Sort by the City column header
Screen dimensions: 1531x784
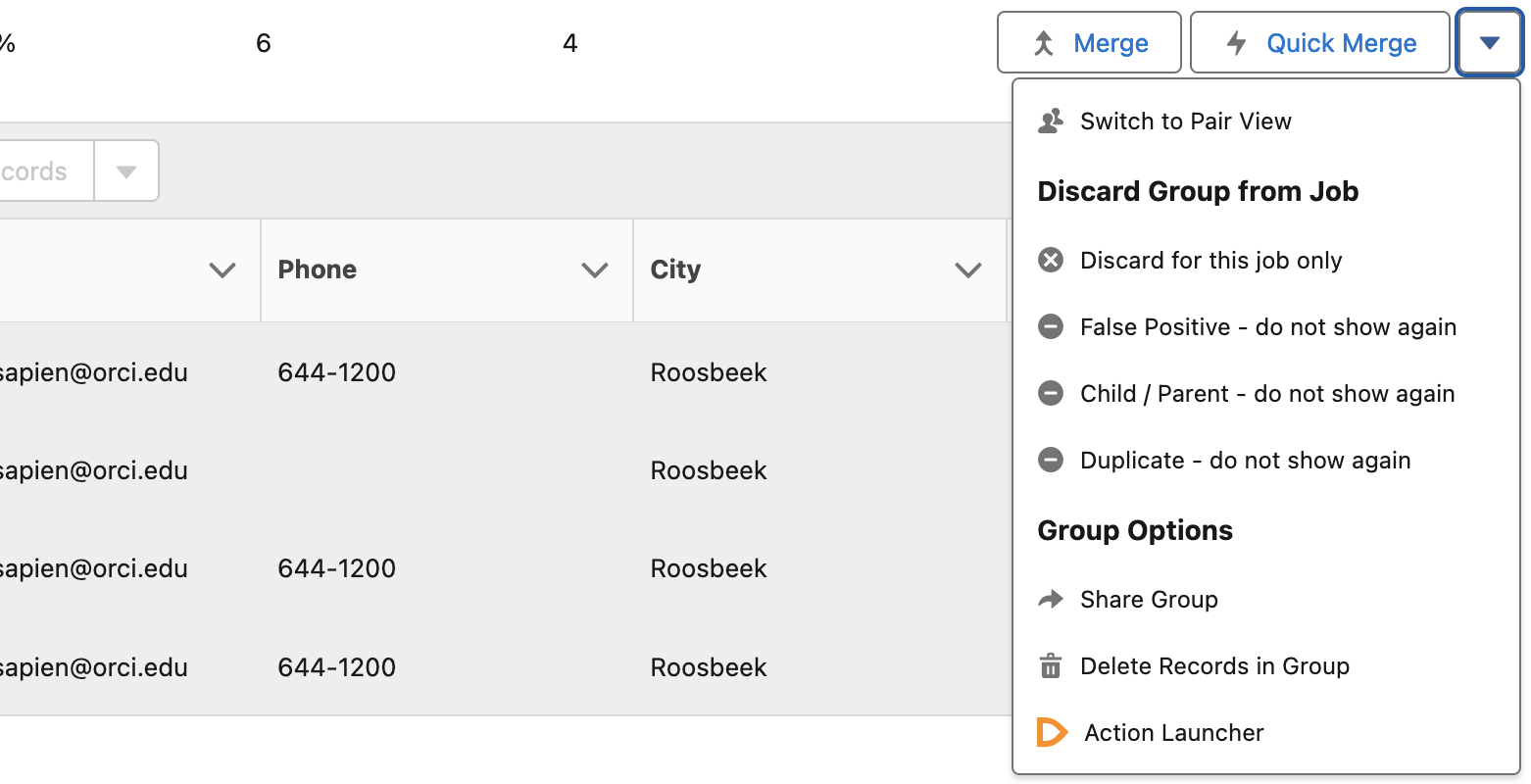pyautogui.click(x=675, y=269)
